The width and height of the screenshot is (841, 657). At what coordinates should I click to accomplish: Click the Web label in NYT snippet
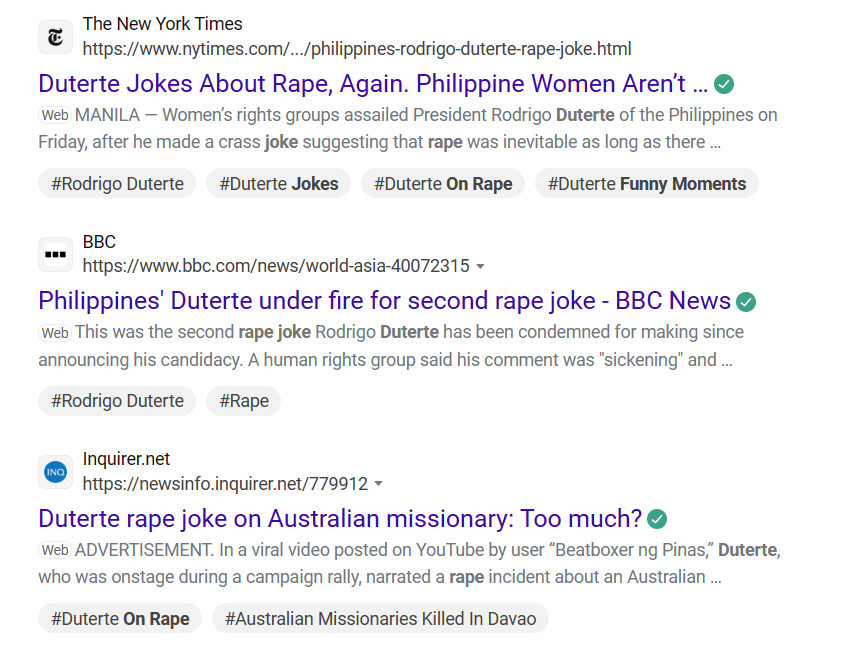point(55,115)
